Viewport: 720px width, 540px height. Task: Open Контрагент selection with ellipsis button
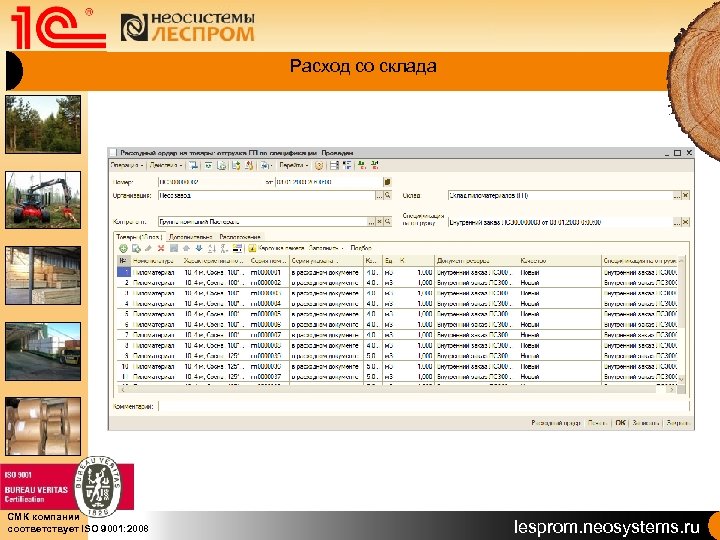pos(371,222)
